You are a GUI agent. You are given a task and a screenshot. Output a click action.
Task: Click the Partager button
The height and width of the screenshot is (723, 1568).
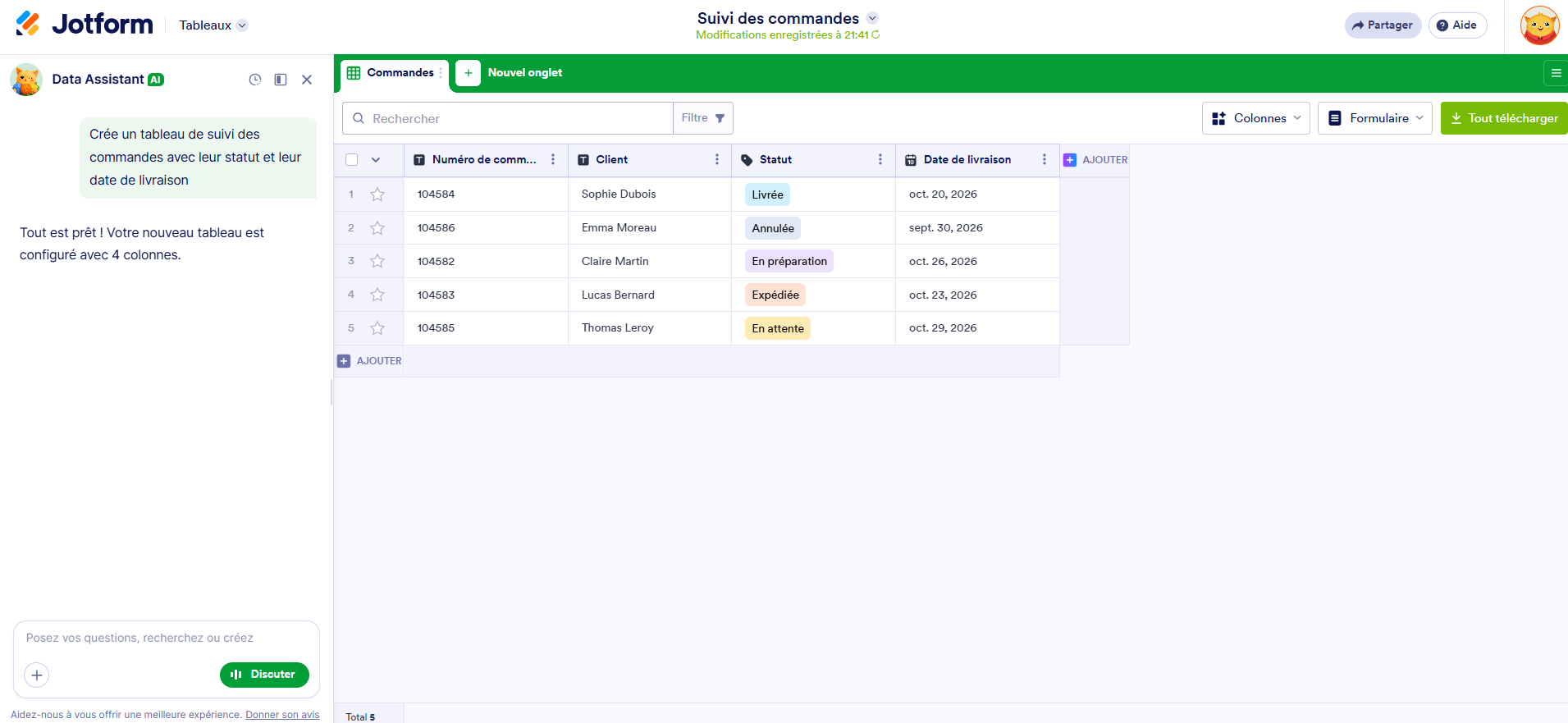tap(1383, 25)
